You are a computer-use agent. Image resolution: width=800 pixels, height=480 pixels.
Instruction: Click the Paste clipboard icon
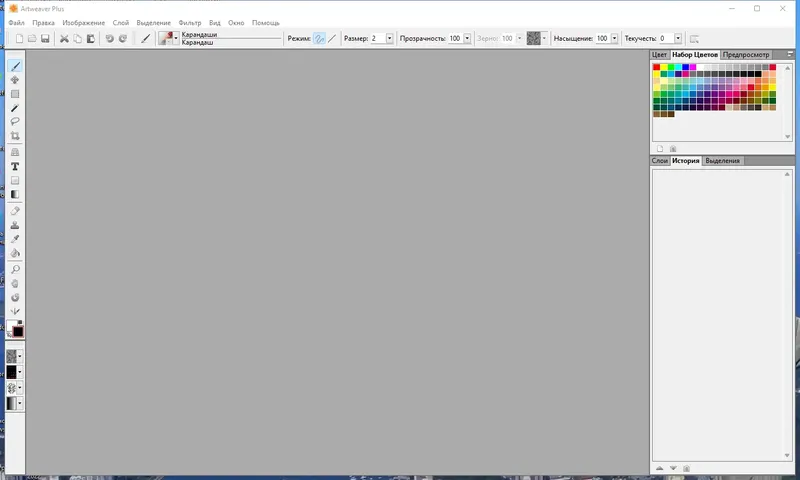coord(90,39)
